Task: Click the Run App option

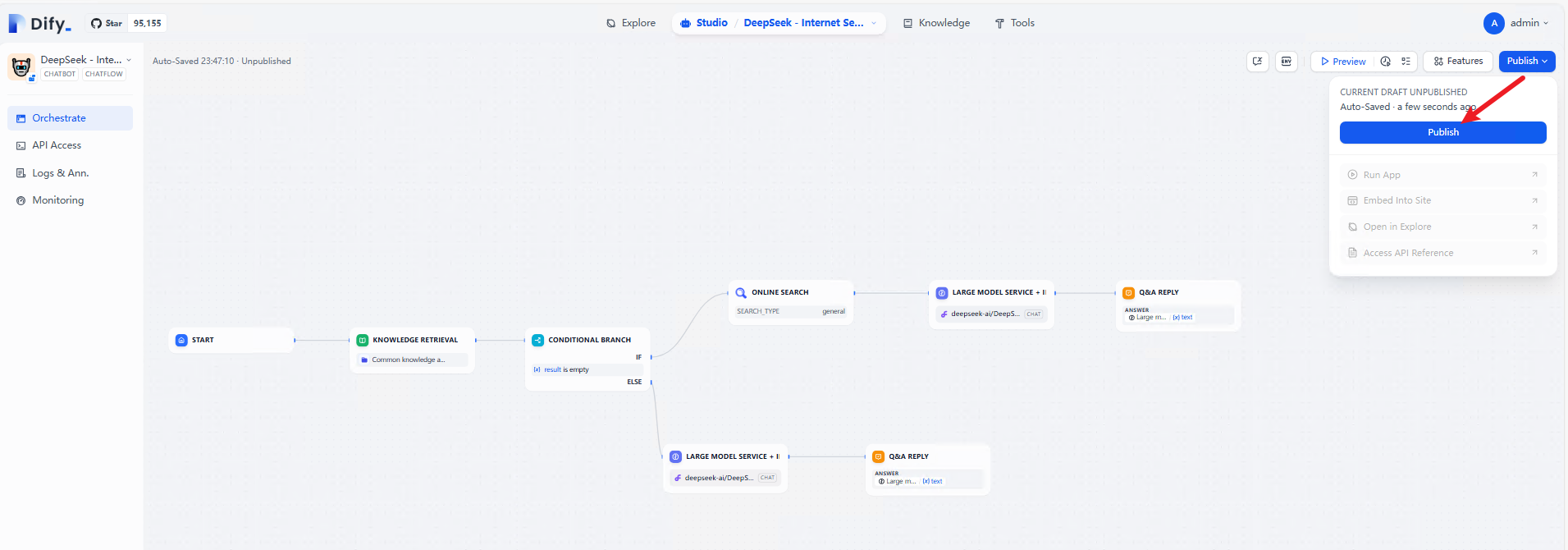Action: 1443,175
